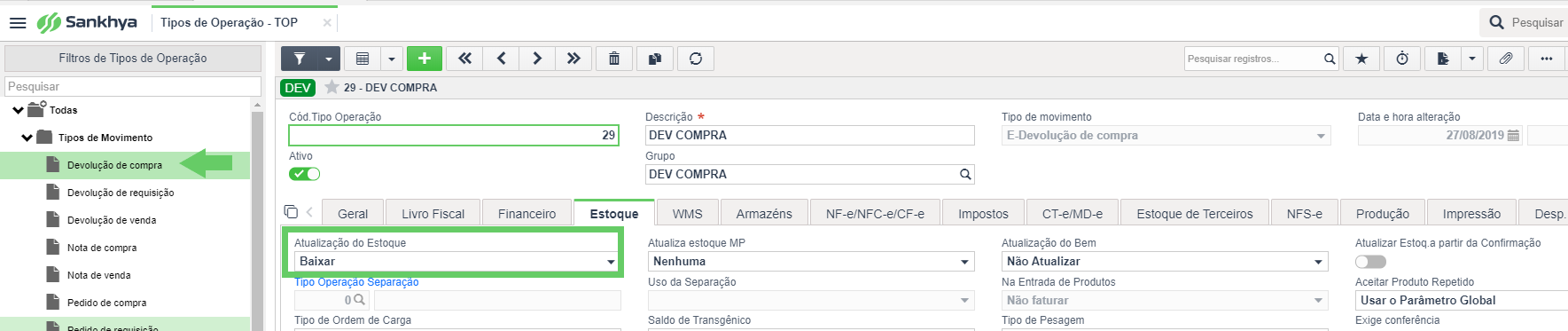Click the pop-out tabs icon
Viewport: 1568px width, 331px height.
[x=291, y=211]
